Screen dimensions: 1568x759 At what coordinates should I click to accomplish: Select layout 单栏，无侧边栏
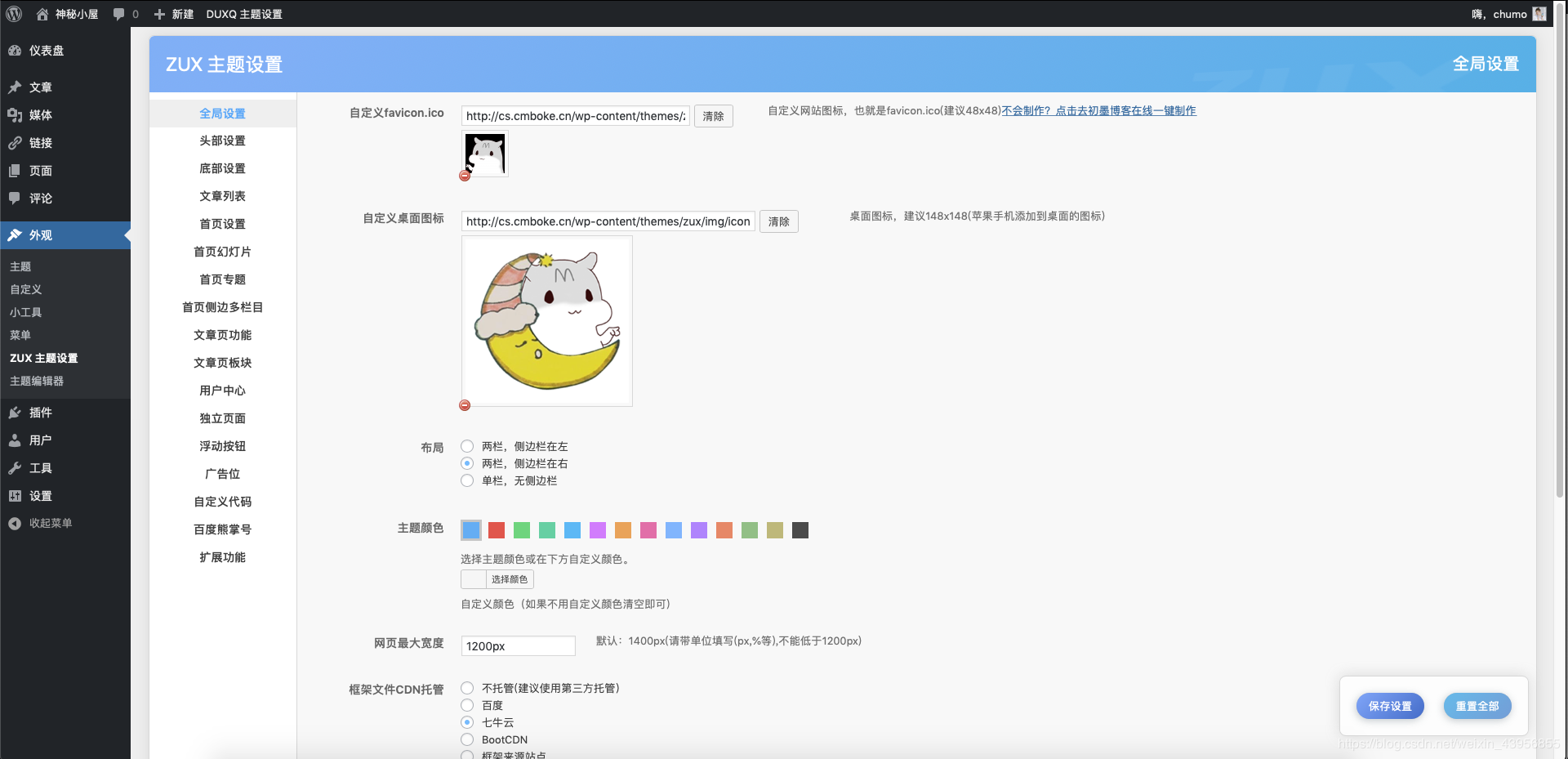coord(467,480)
